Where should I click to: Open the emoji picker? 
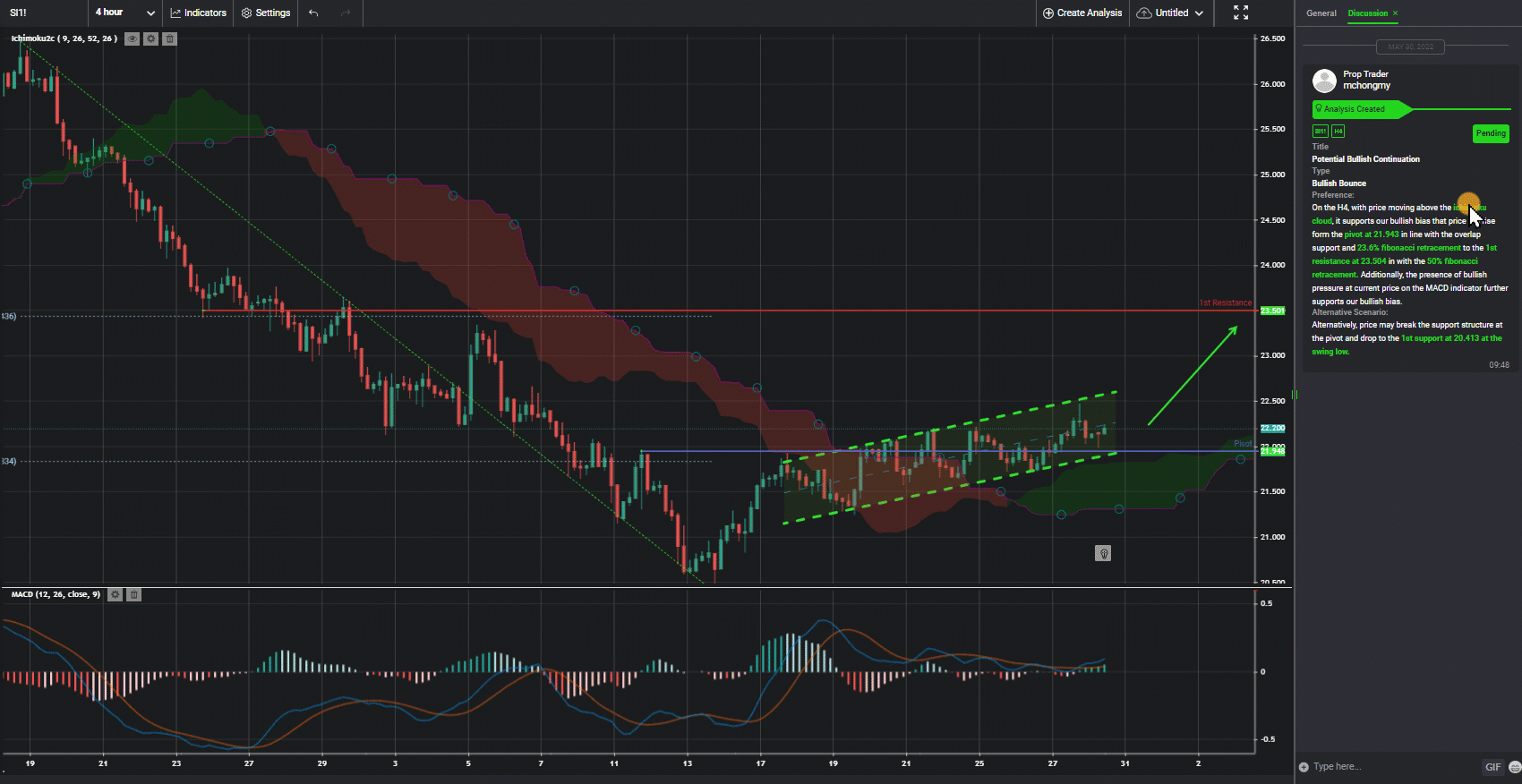click(1515, 767)
